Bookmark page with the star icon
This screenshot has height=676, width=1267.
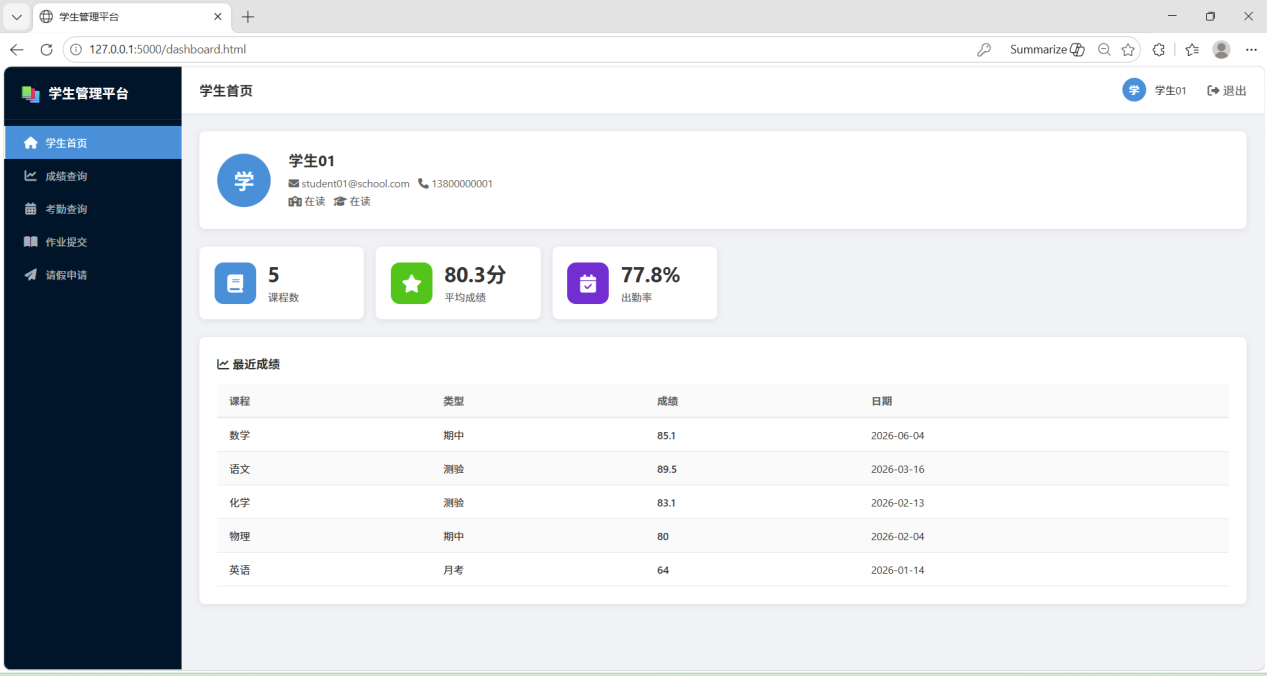tap(1128, 49)
